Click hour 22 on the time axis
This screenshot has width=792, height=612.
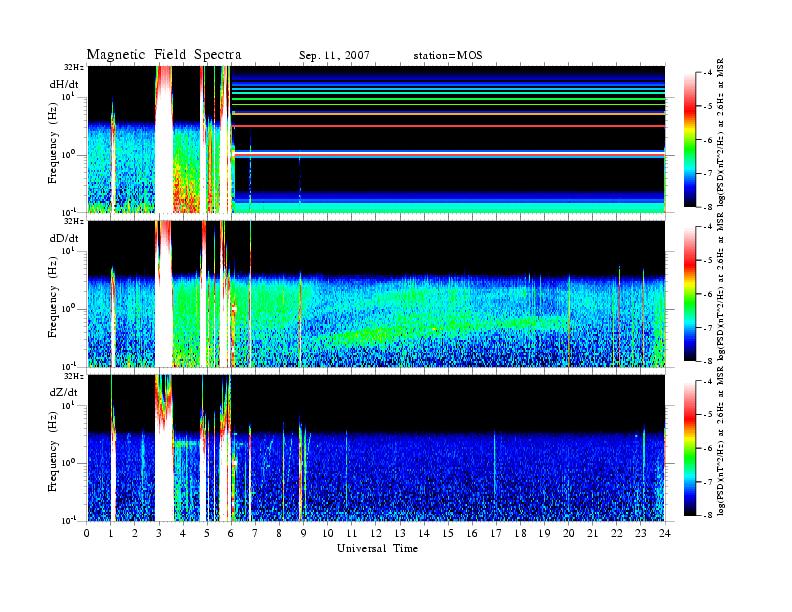pos(617,533)
